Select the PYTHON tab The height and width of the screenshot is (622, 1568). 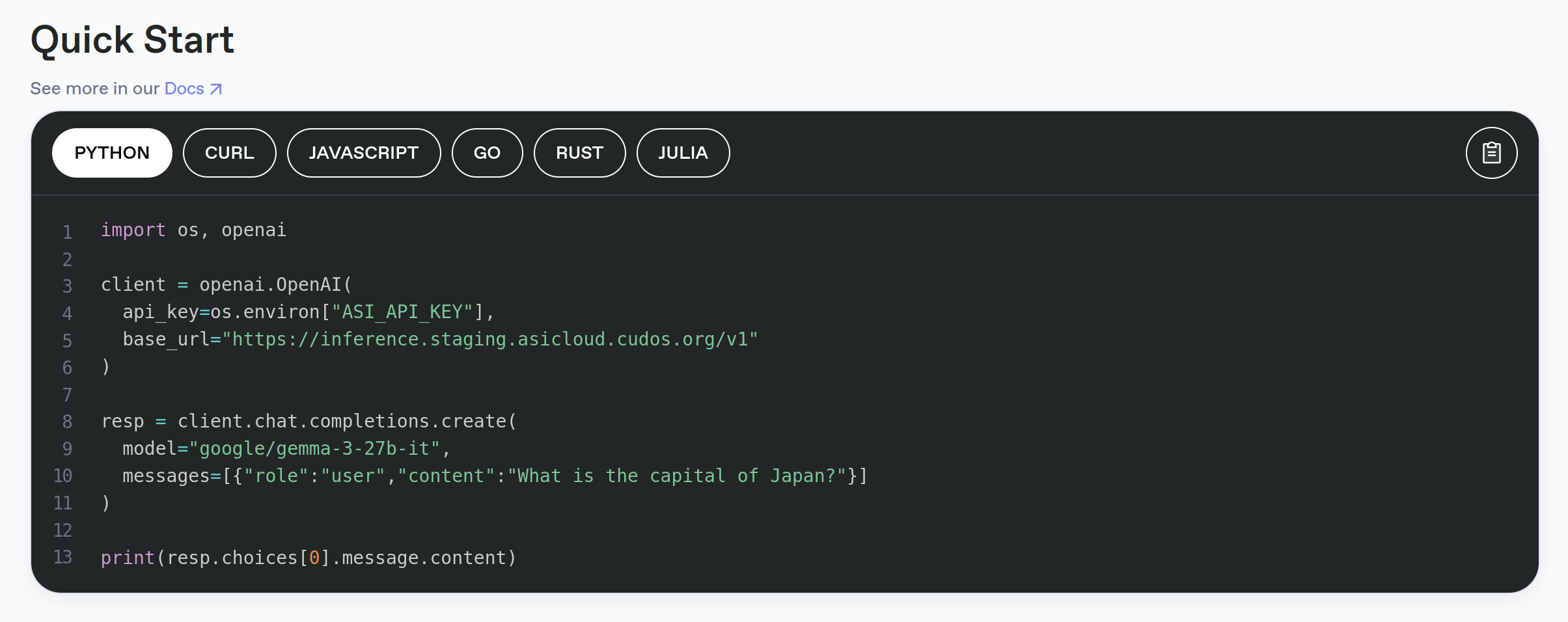(112, 153)
